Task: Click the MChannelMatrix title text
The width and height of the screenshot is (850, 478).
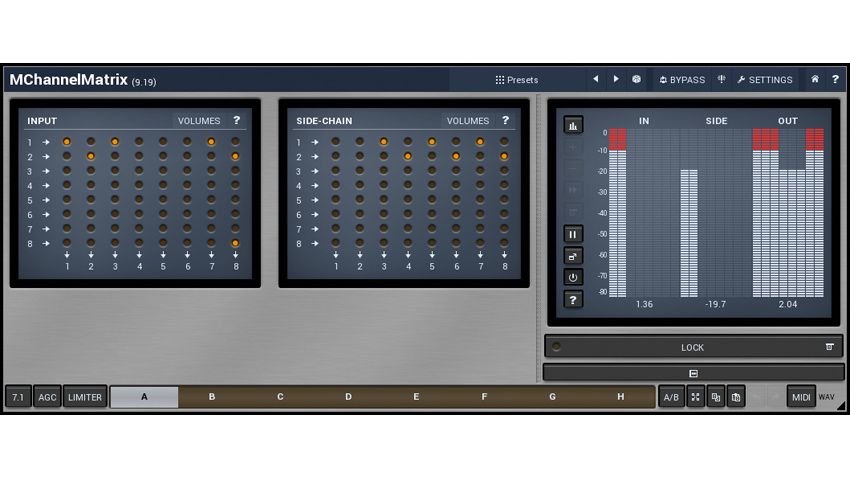Action: (x=69, y=80)
